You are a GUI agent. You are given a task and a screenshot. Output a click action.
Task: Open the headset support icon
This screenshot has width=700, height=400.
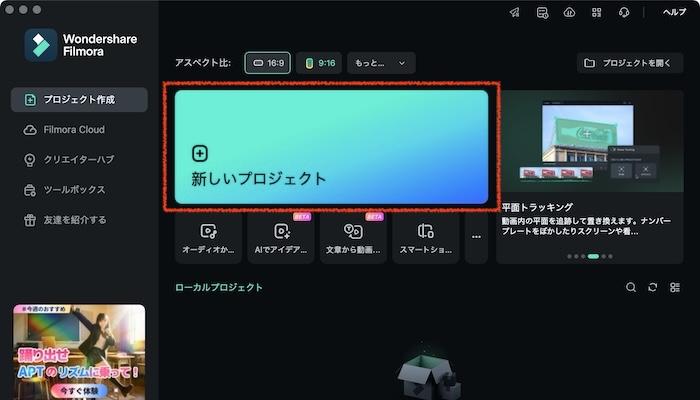[x=624, y=13]
